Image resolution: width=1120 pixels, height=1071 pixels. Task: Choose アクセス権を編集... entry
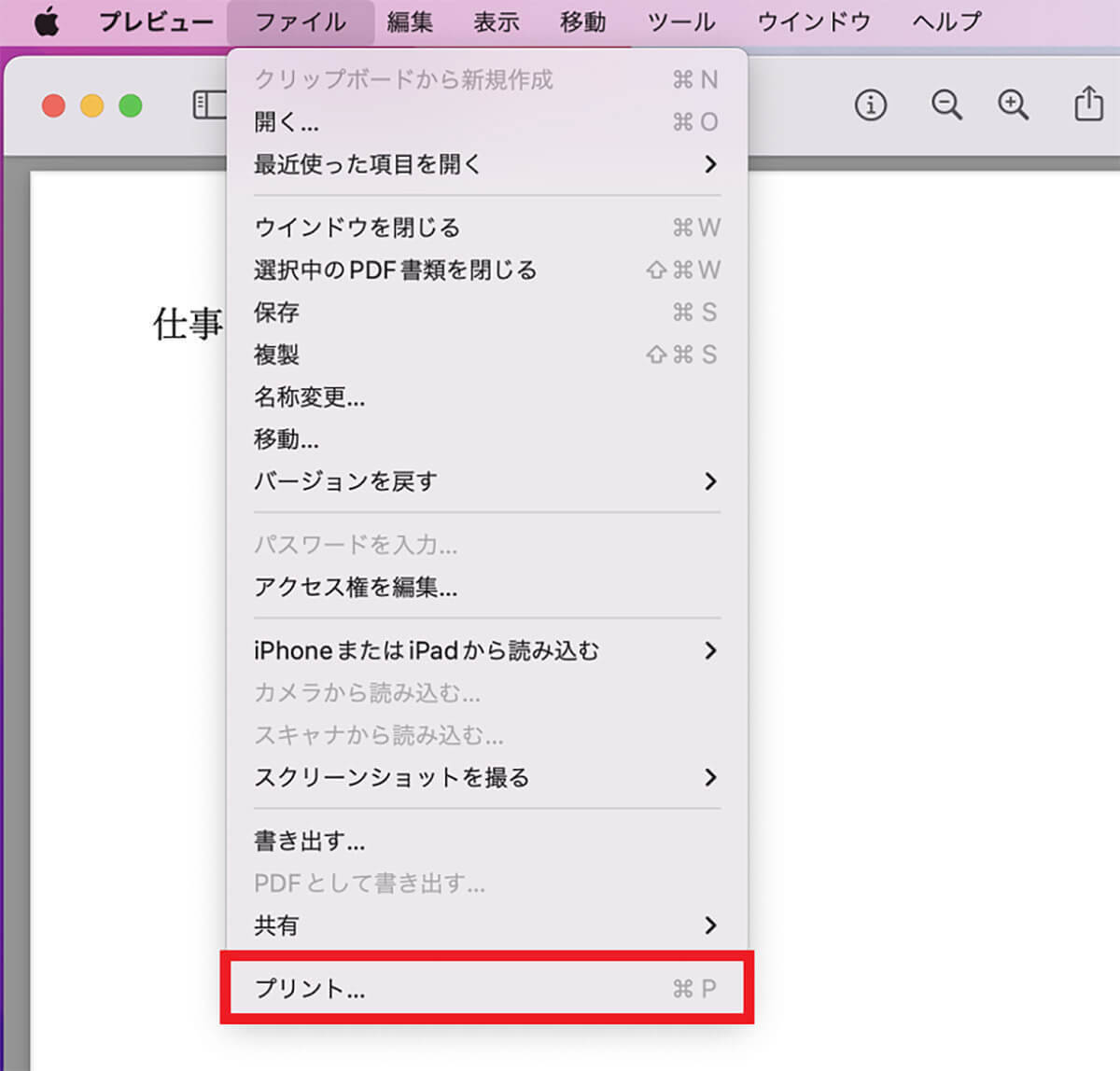pos(356,587)
